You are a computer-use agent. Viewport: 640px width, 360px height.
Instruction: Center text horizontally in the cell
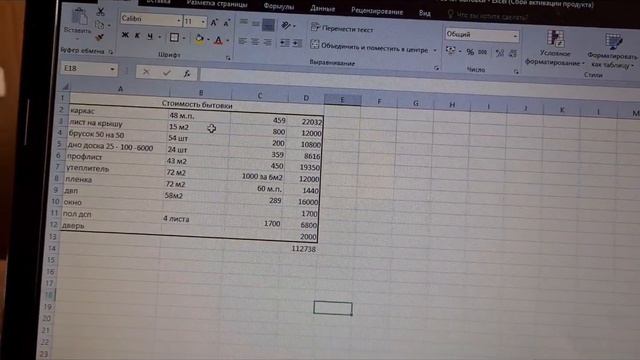pos(255,42)
